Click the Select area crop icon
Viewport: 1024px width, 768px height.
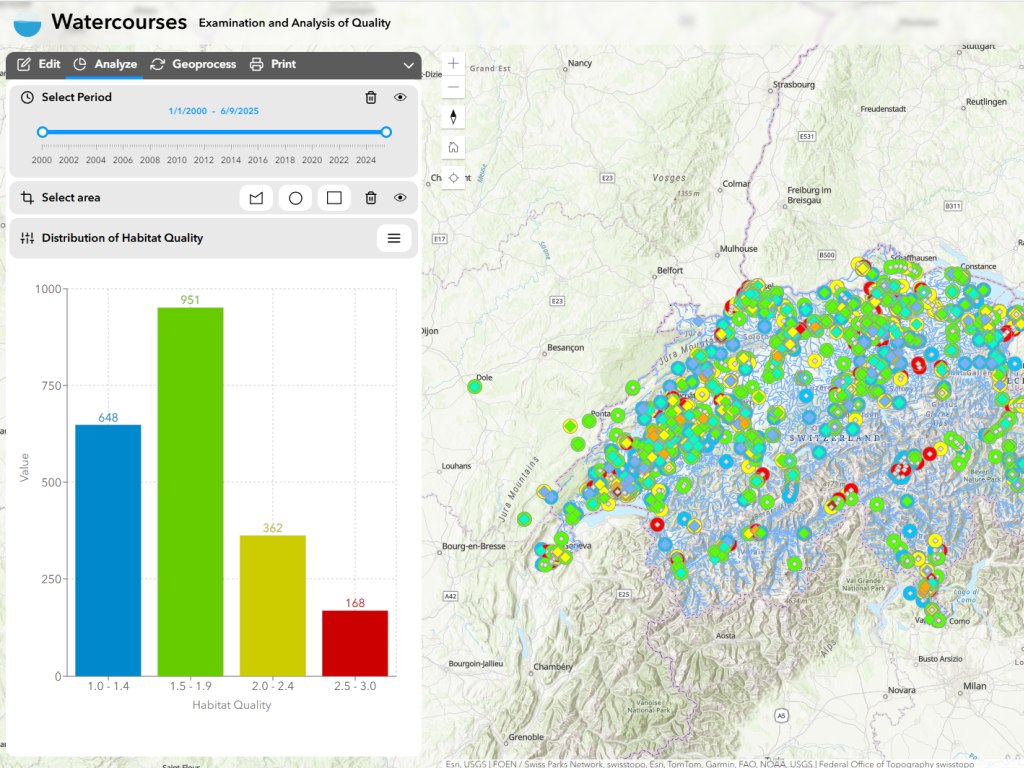coord(27,197)
